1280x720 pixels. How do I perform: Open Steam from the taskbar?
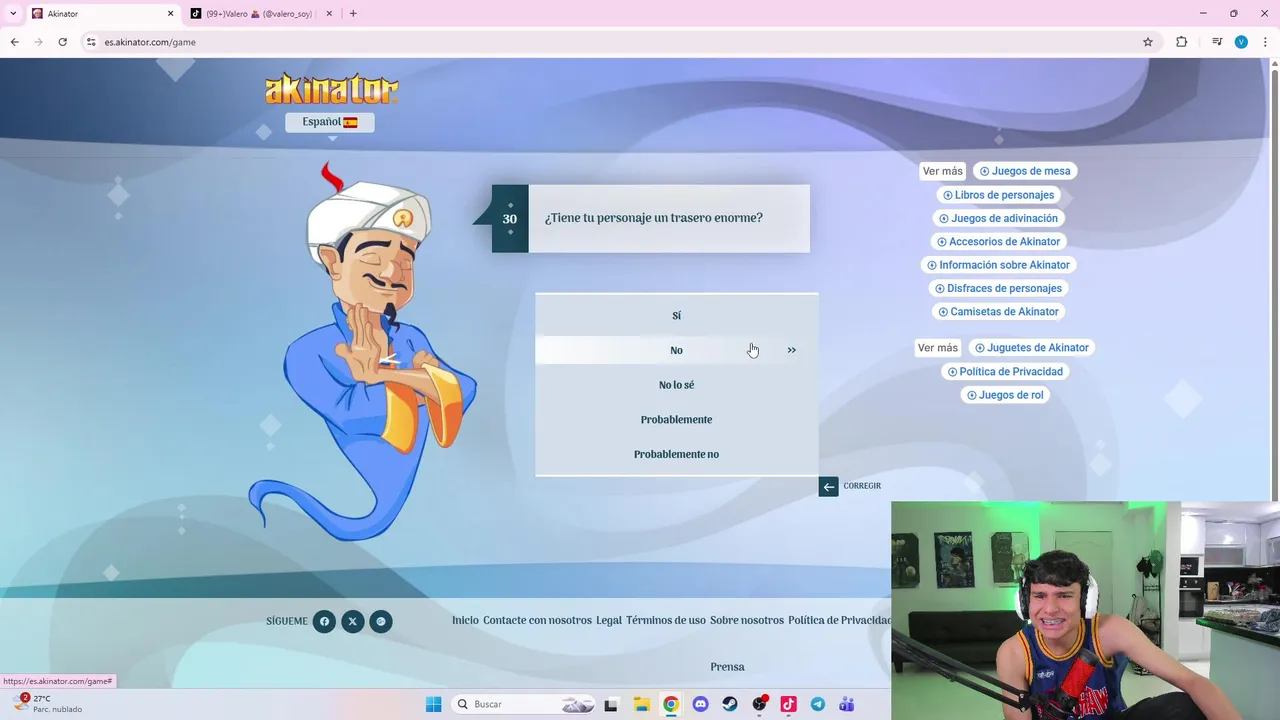[x=730, y=705]
